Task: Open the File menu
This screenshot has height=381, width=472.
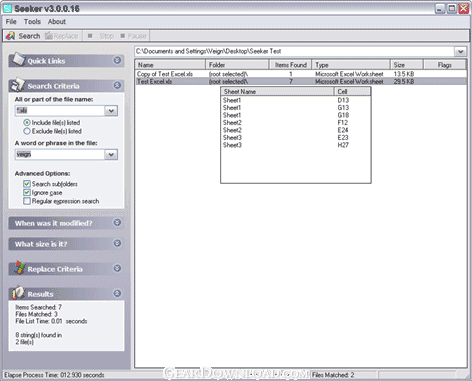Action: 11,22
